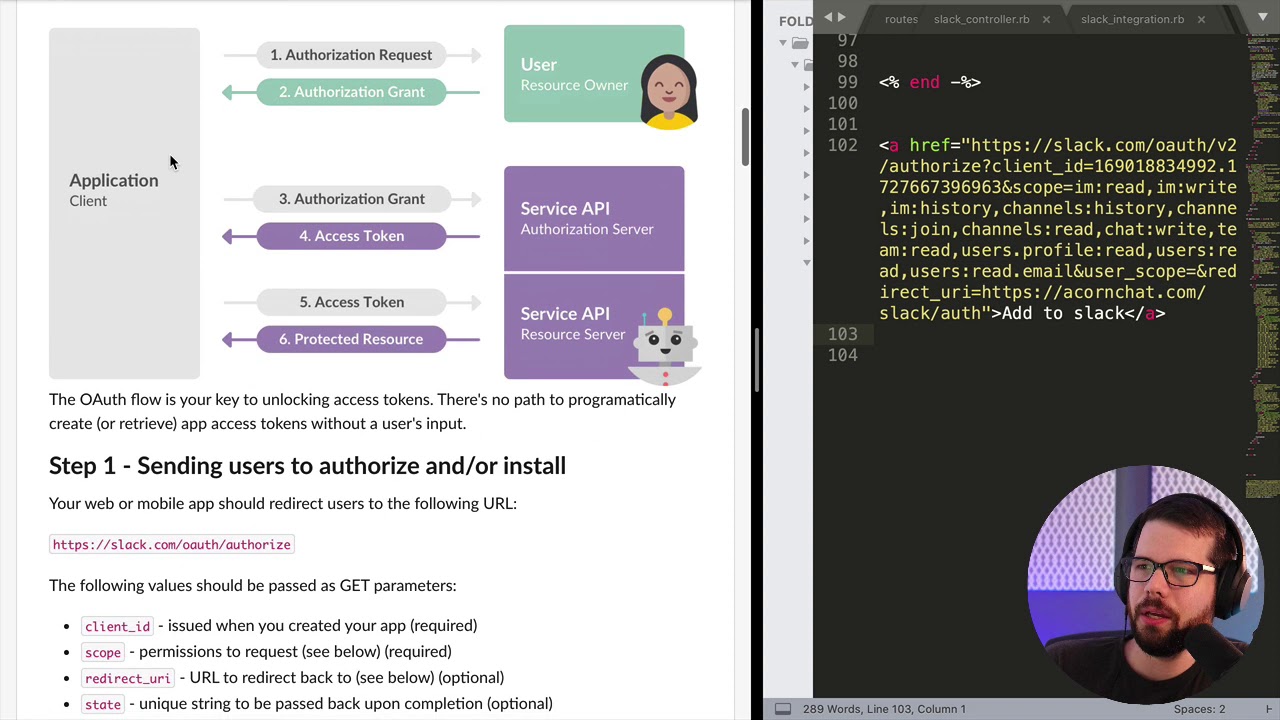The image size is (1280, 720).
Task: Click '6. Protected Resource' label
Action: (351, 339)
